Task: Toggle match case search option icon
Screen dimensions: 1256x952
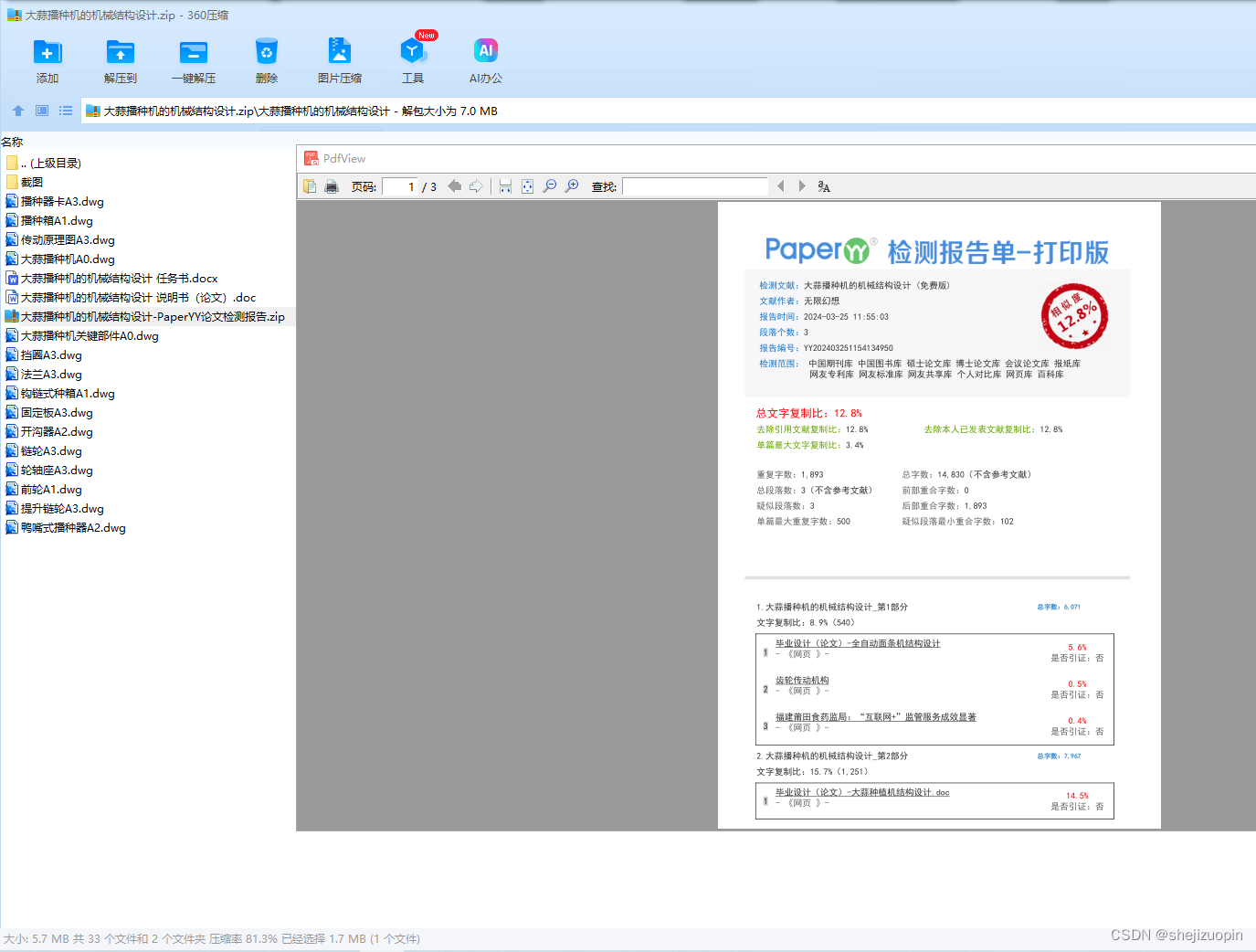Action: (x=824, y=186)
